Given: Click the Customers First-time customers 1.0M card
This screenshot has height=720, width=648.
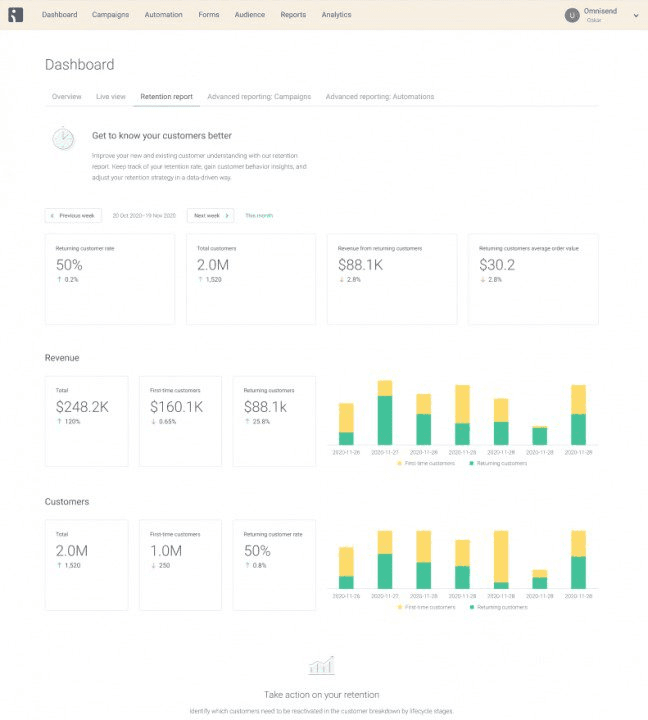Looking at the screenshot, I should [x=180, y=565].
